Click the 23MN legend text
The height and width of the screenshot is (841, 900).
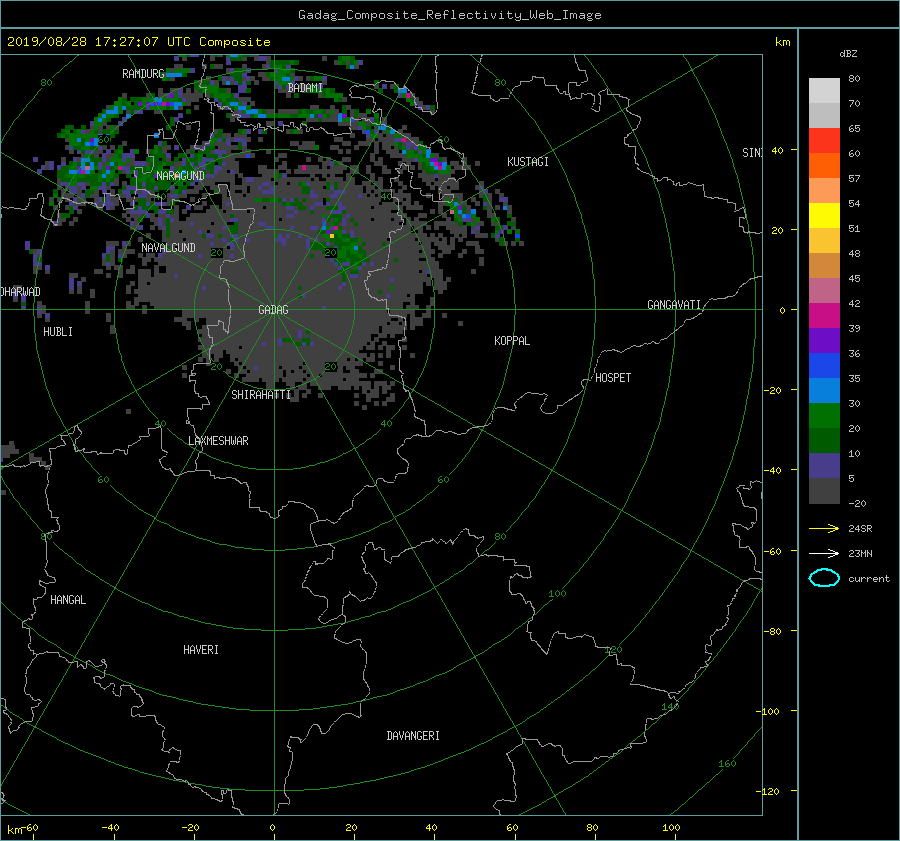(860, 553)
